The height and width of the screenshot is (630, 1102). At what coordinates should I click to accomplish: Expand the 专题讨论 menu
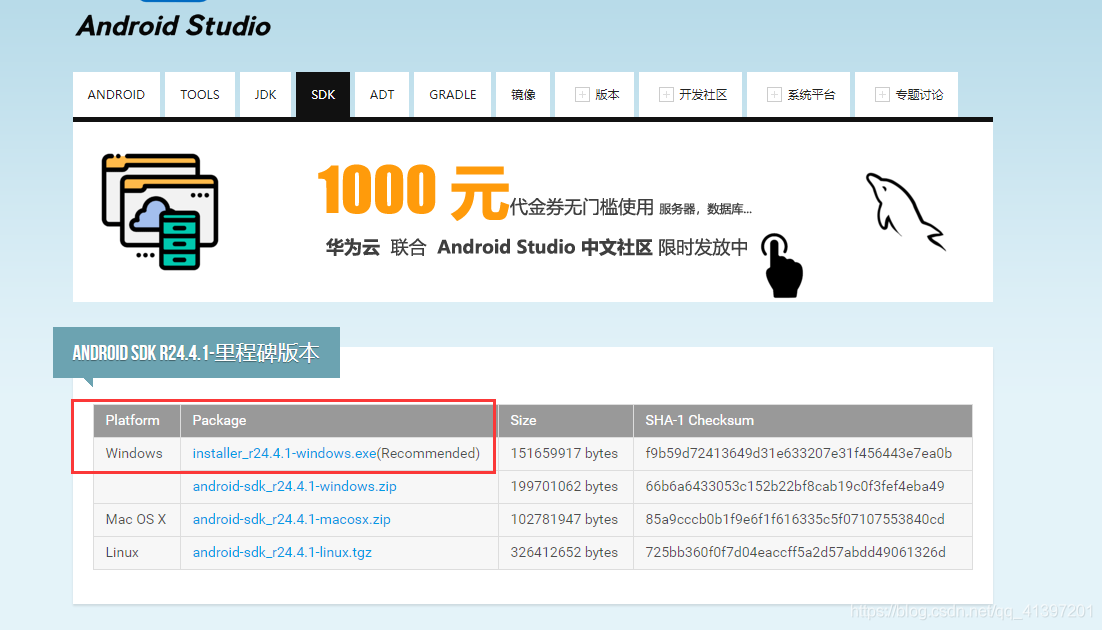click(908, 94)
